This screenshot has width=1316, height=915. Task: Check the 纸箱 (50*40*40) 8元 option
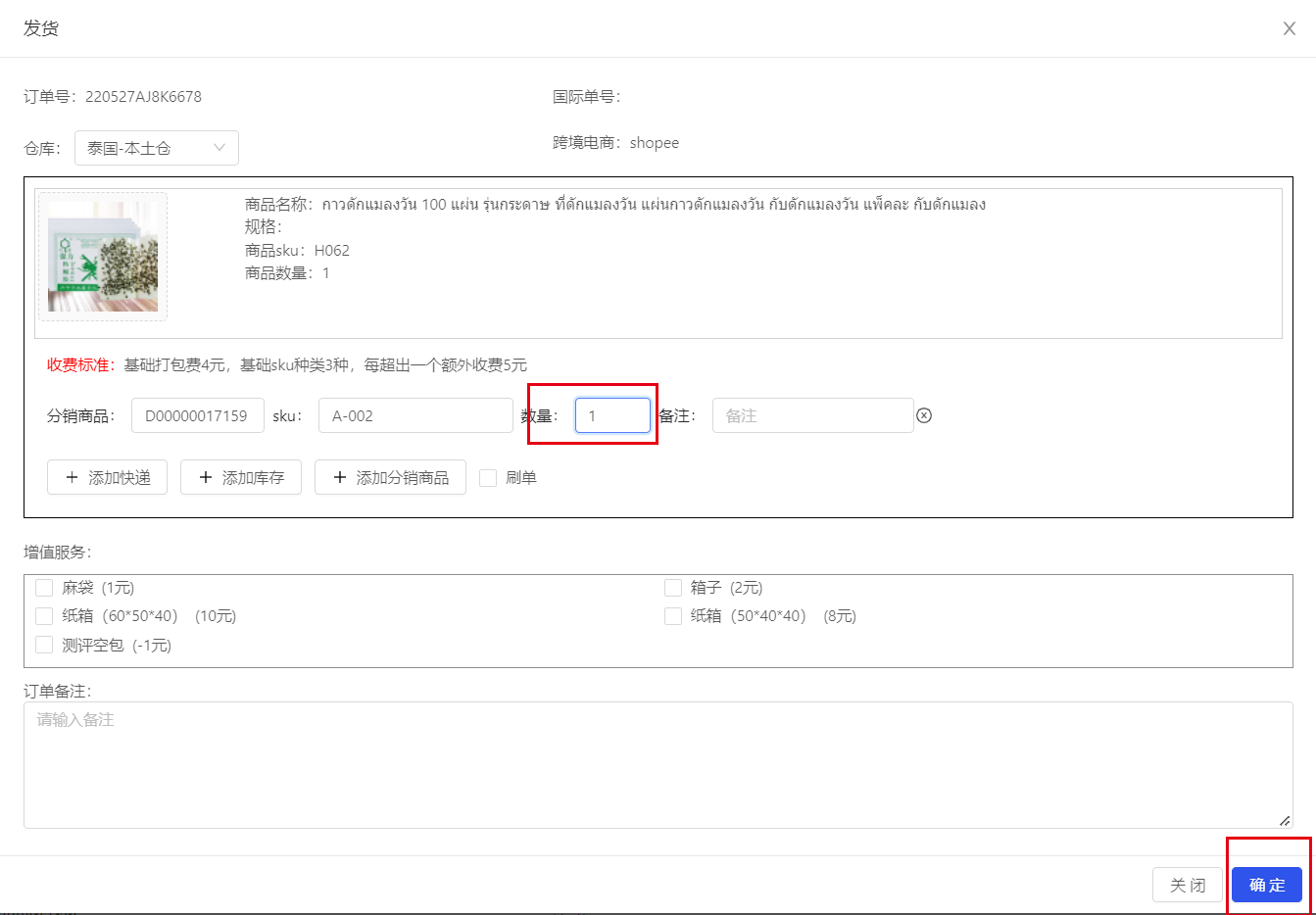672,616
